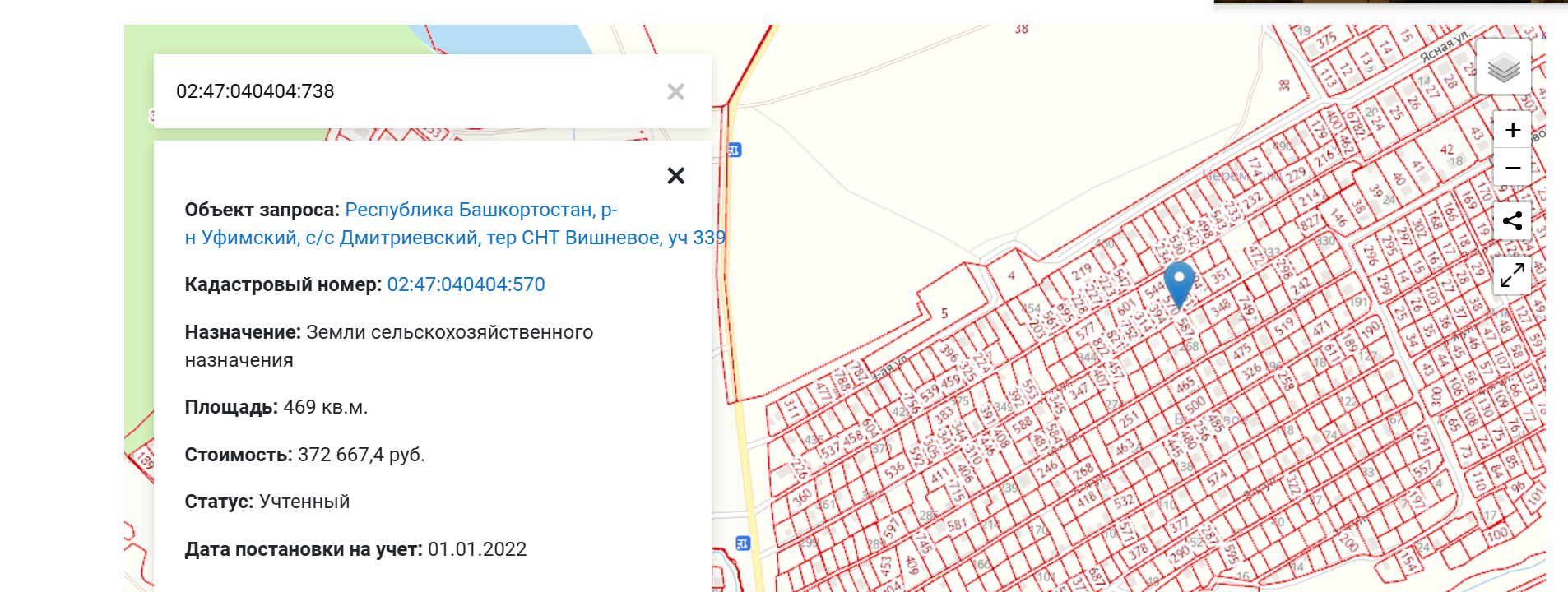The image size is (1568, 592).
Task: Select the southern bus stop icon
Action: pos(743,543)
